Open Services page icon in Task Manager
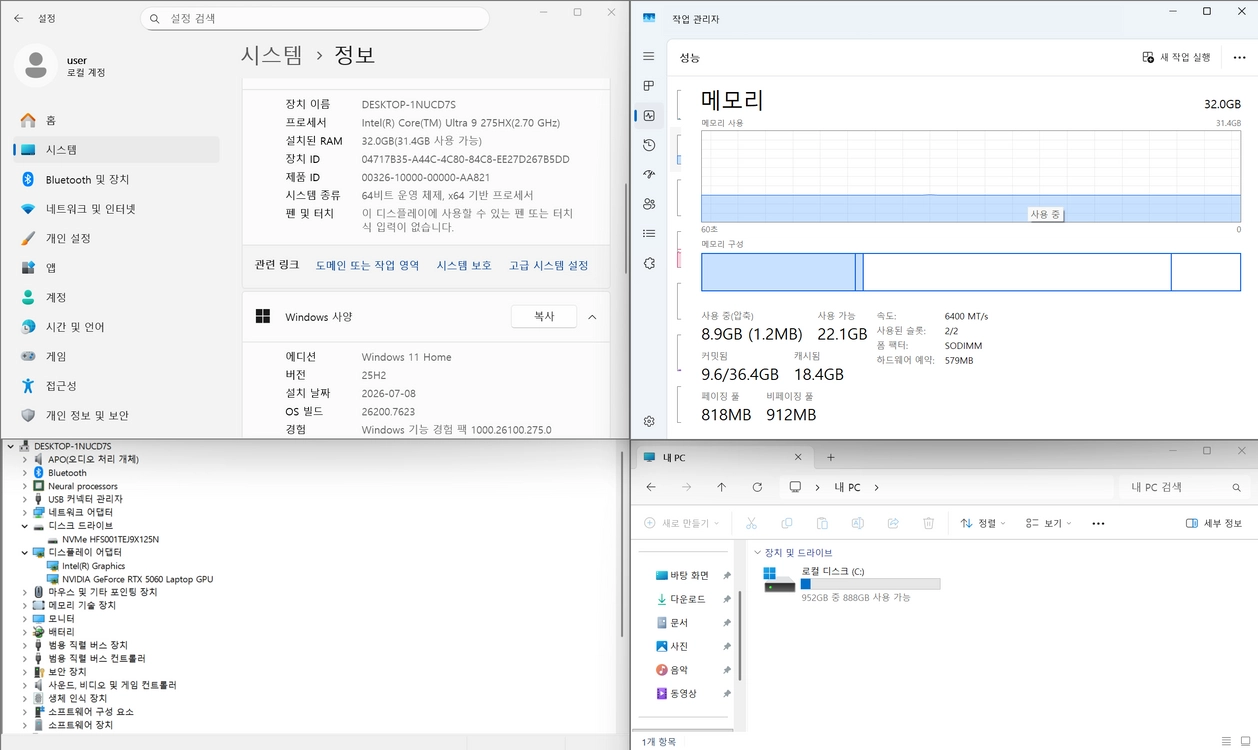This screenshot has width=1258, height=750. coord(649,263)
